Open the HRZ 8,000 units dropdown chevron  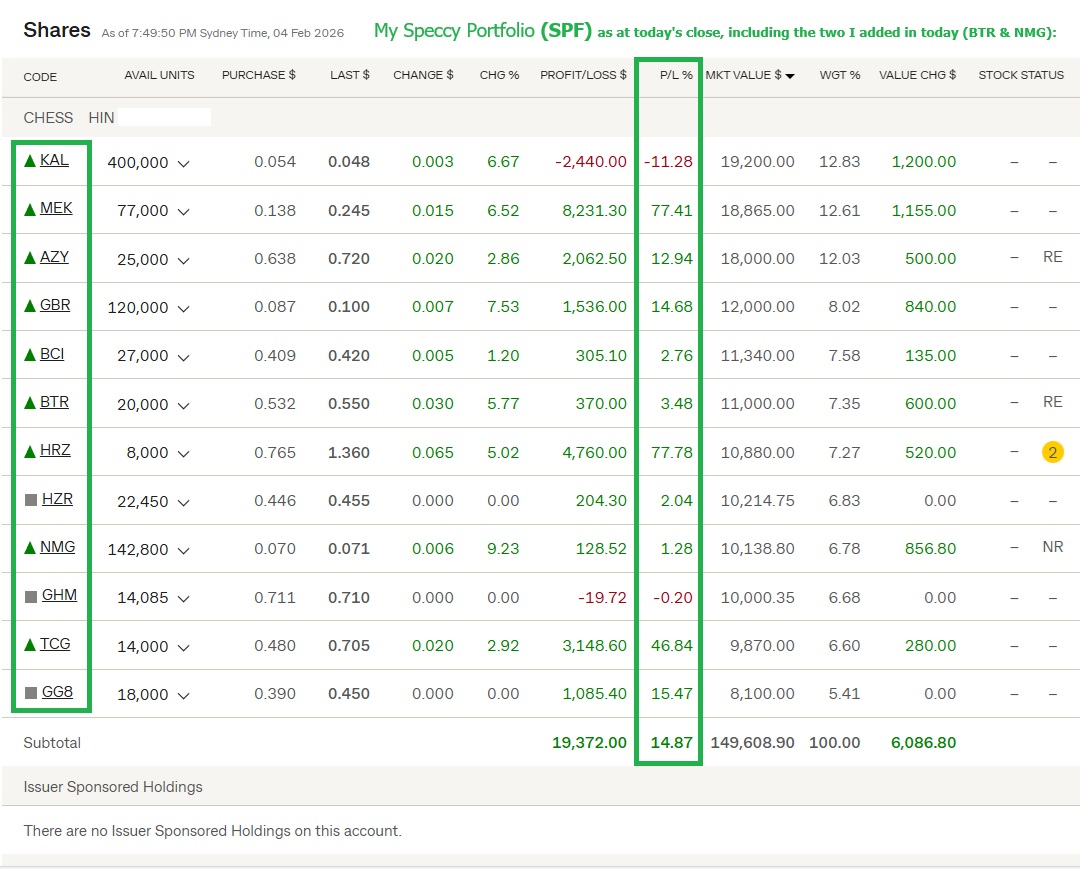183,453
